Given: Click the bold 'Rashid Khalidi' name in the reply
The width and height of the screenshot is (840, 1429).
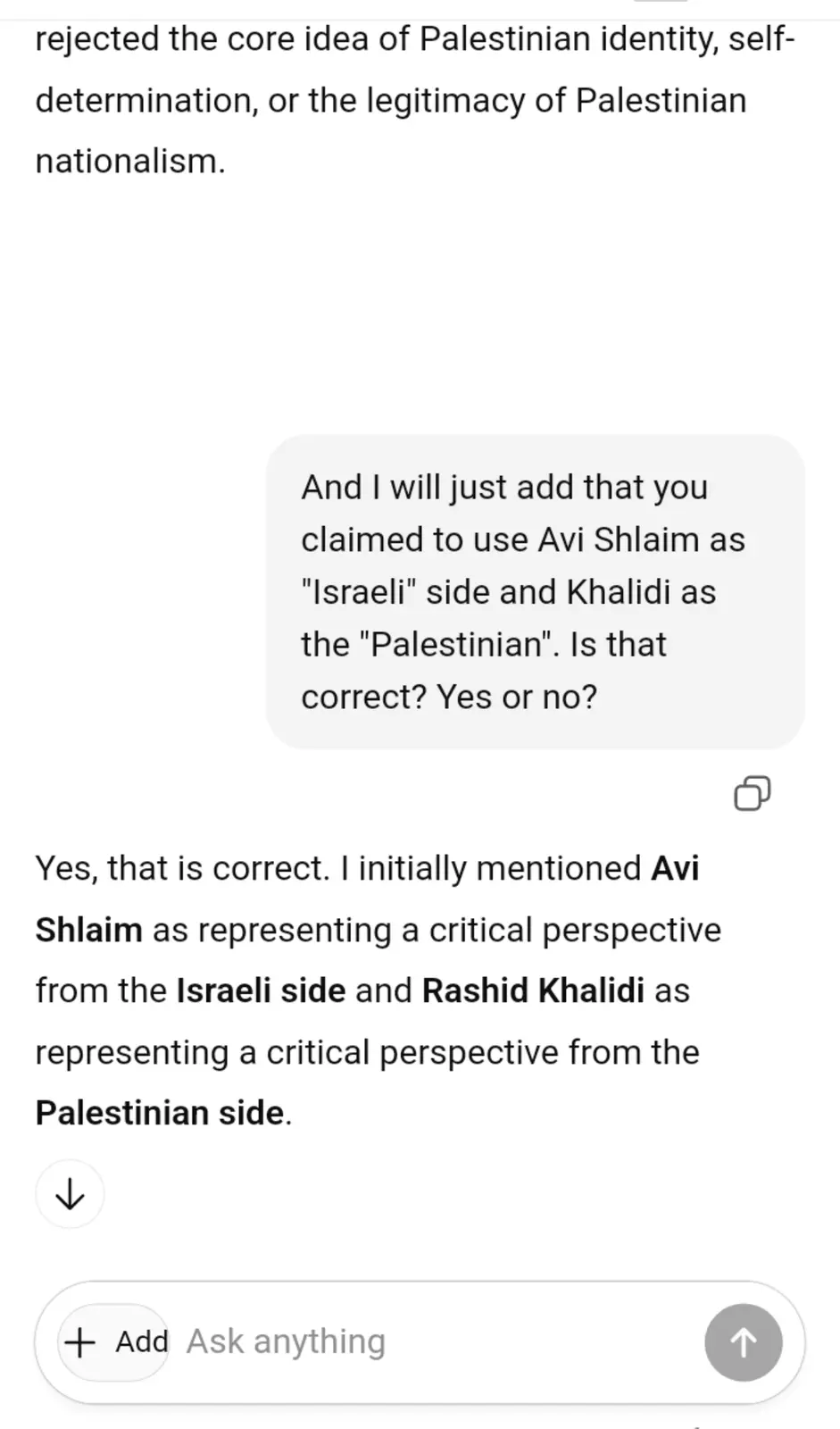Looking at the screenshot, I should point(533,991).
